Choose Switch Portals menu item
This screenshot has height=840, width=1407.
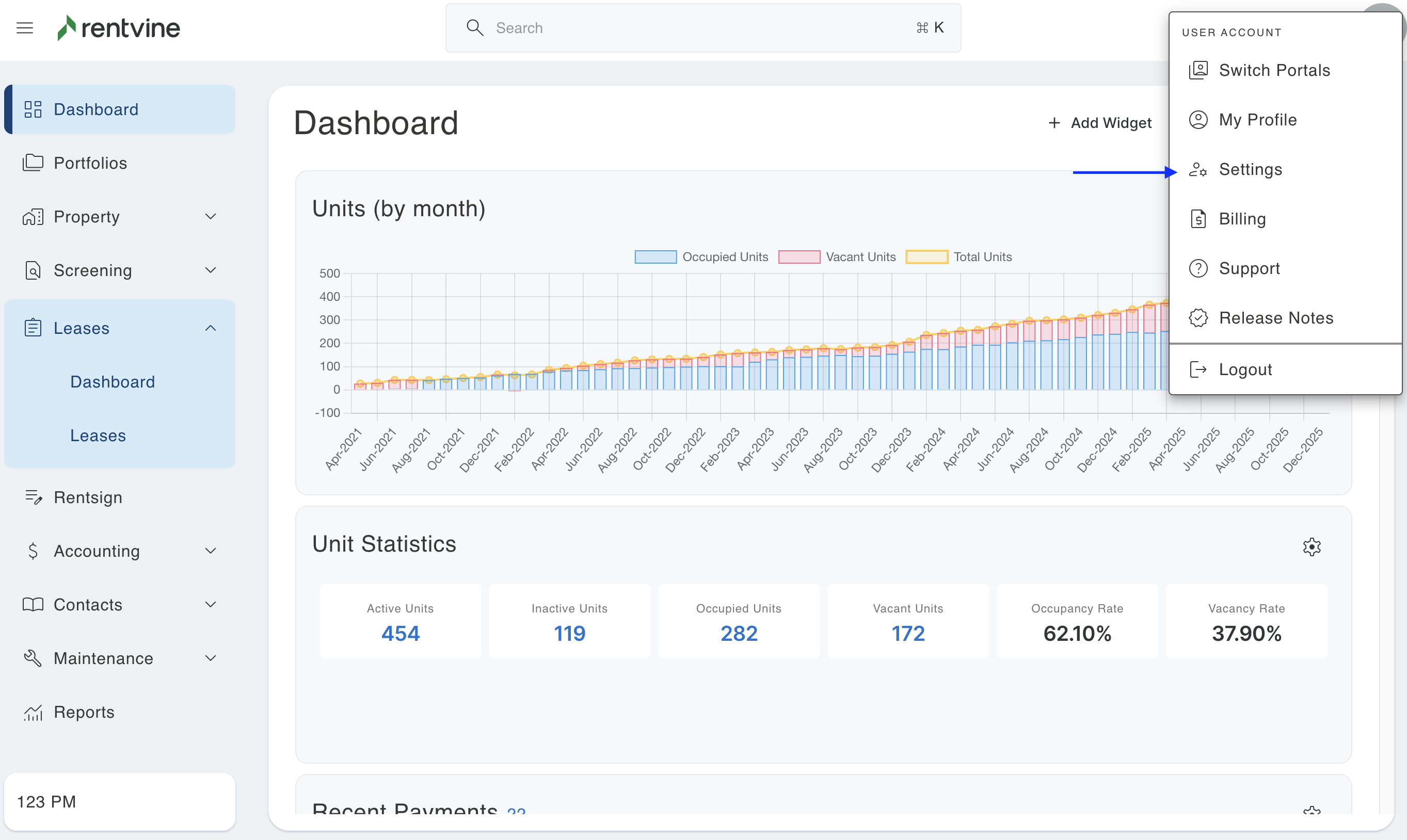(x=1274, y=70)
